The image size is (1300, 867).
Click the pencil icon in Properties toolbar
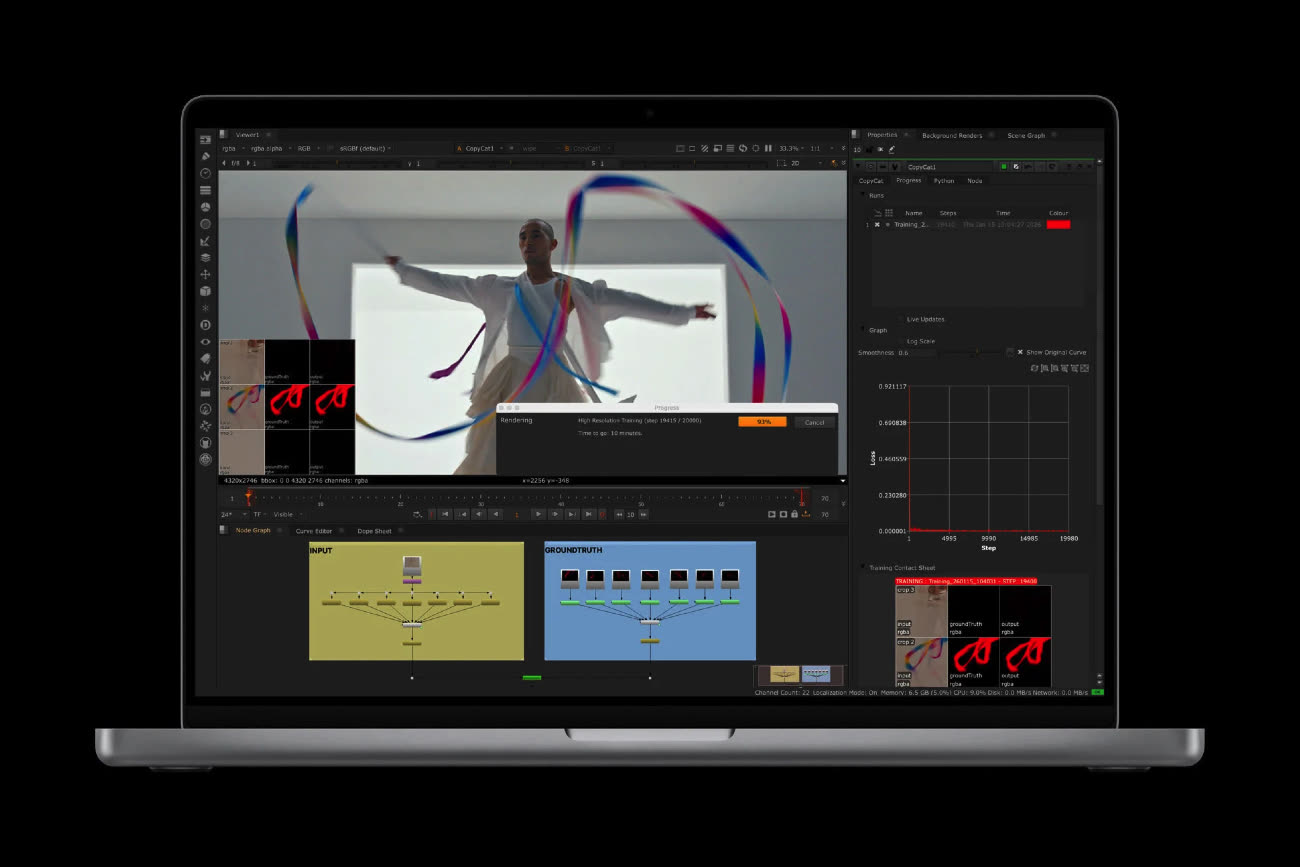point(892,149)
